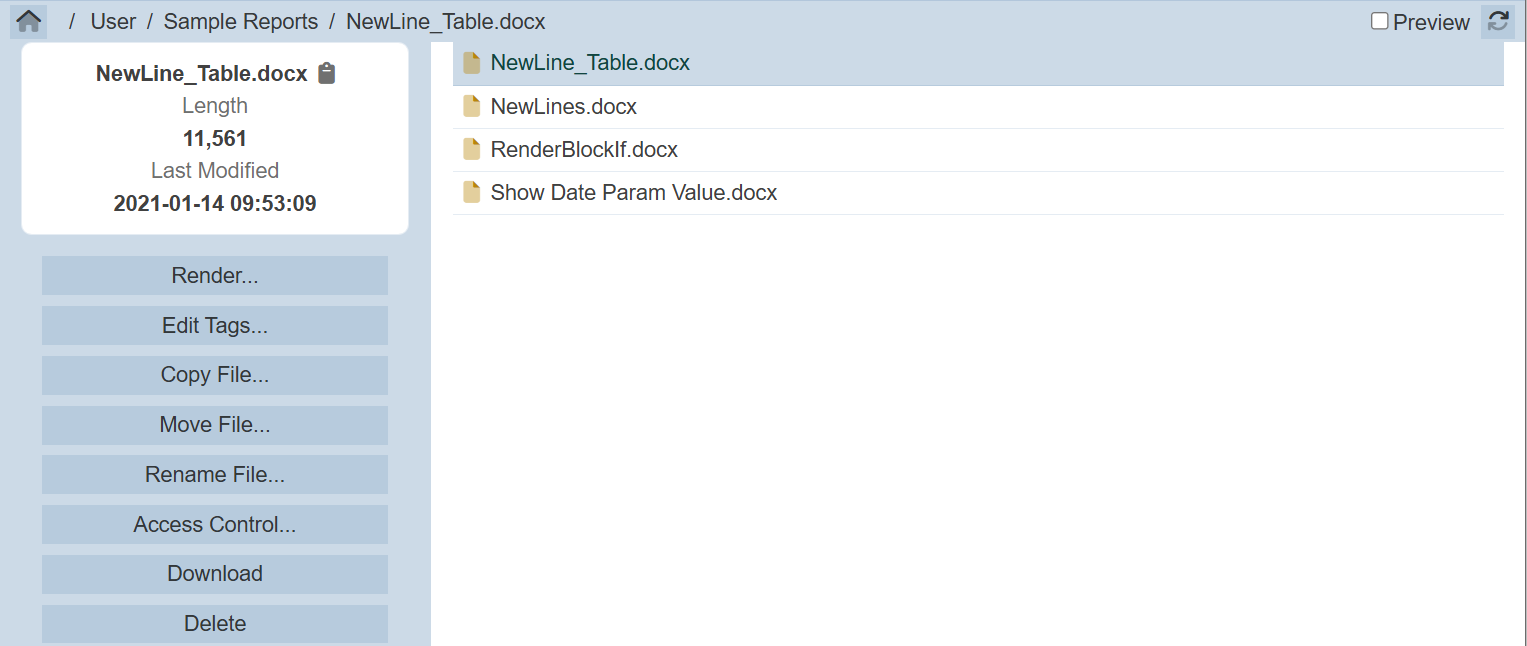
Task: Click the home icon in breadcrumb
Action: (x=29, y=21)
